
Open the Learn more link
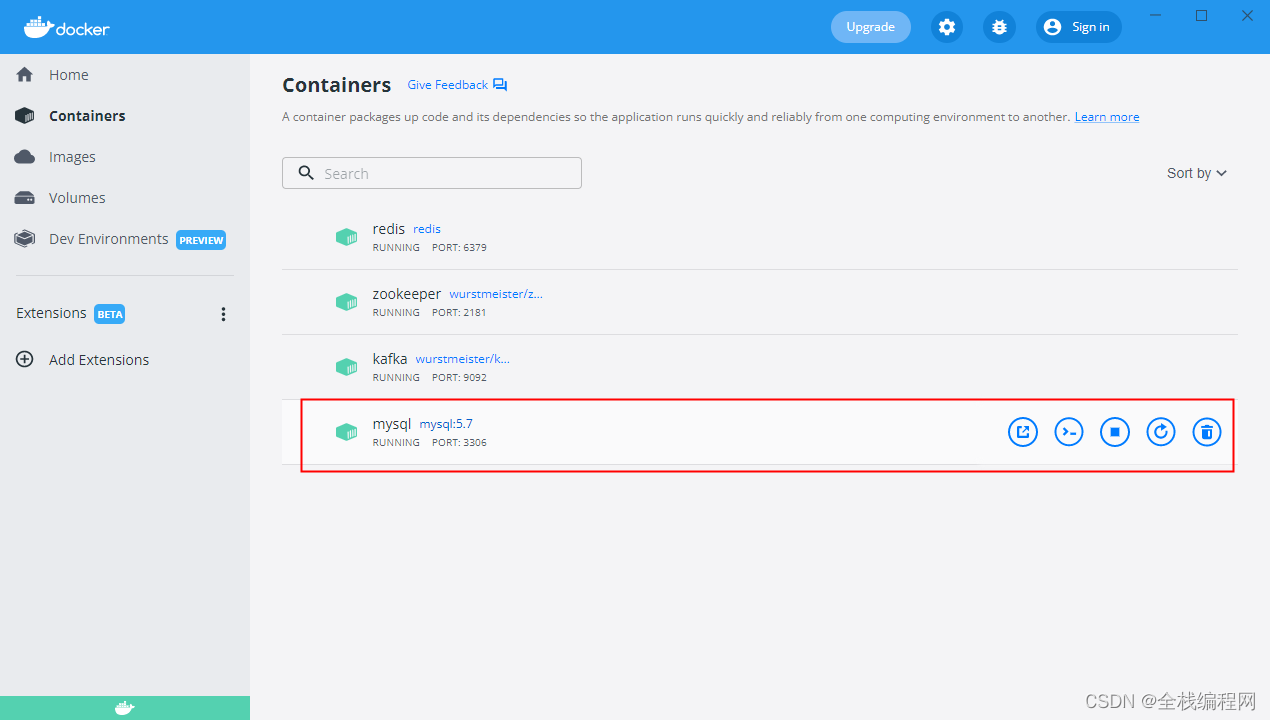[x=1107, y=117]
